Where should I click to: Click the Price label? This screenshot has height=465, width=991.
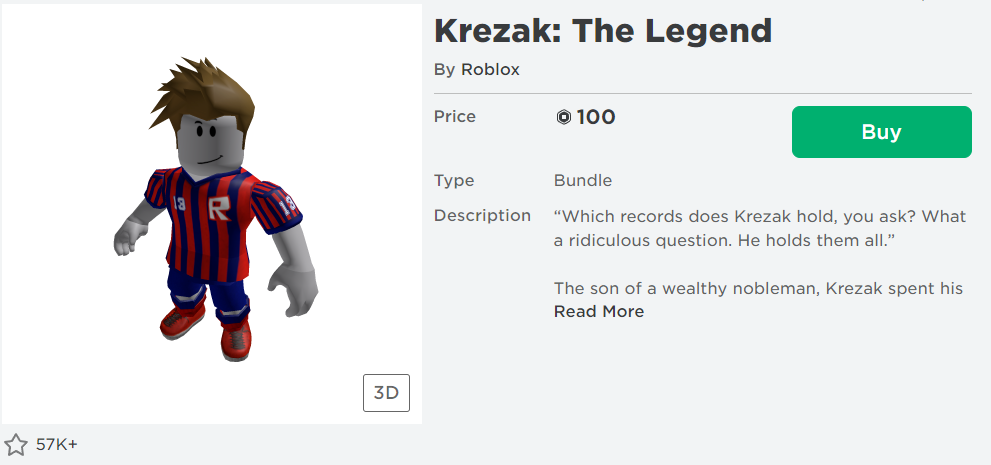click(x=455, y=117)
